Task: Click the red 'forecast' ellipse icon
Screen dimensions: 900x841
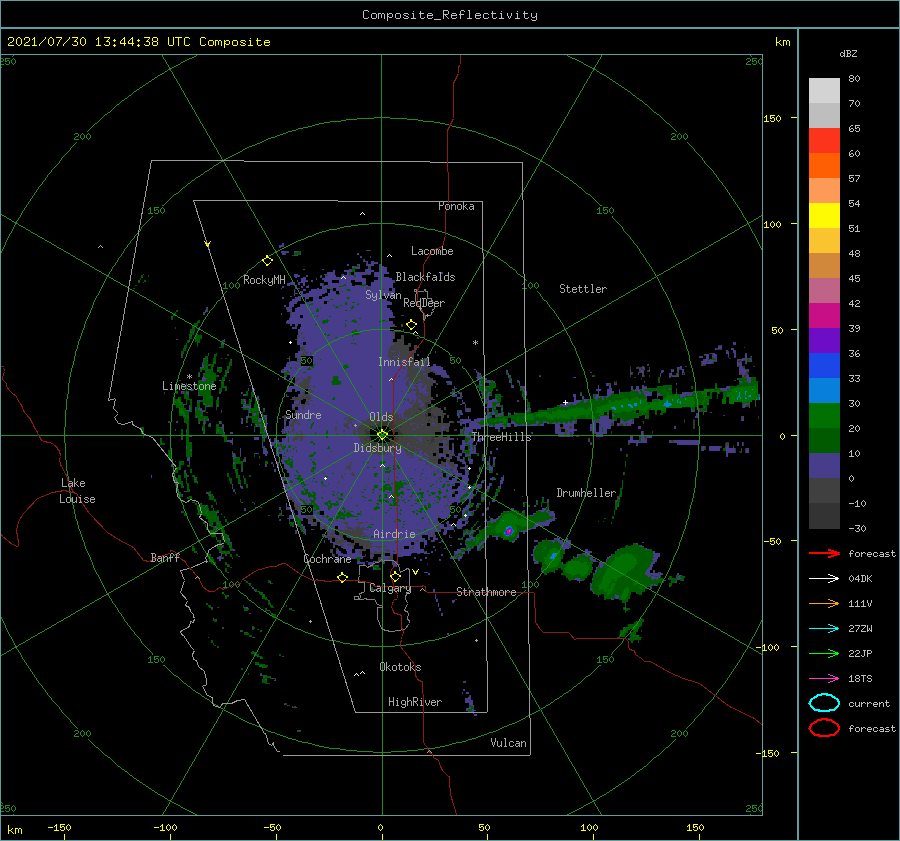Action: pyautogui.click(x=824, y=728)
